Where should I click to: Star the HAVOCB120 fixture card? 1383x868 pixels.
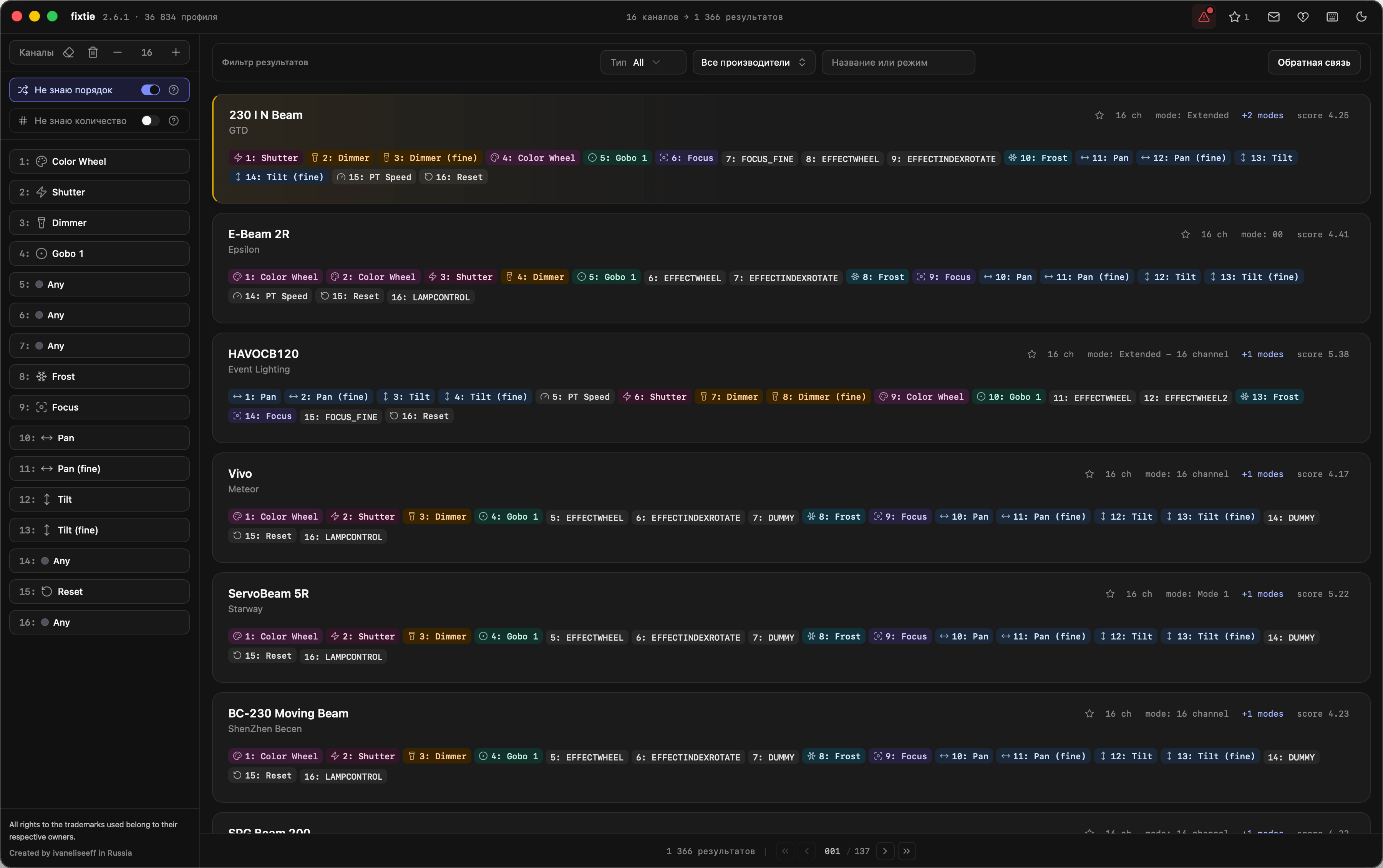(x=1031, y=354)
